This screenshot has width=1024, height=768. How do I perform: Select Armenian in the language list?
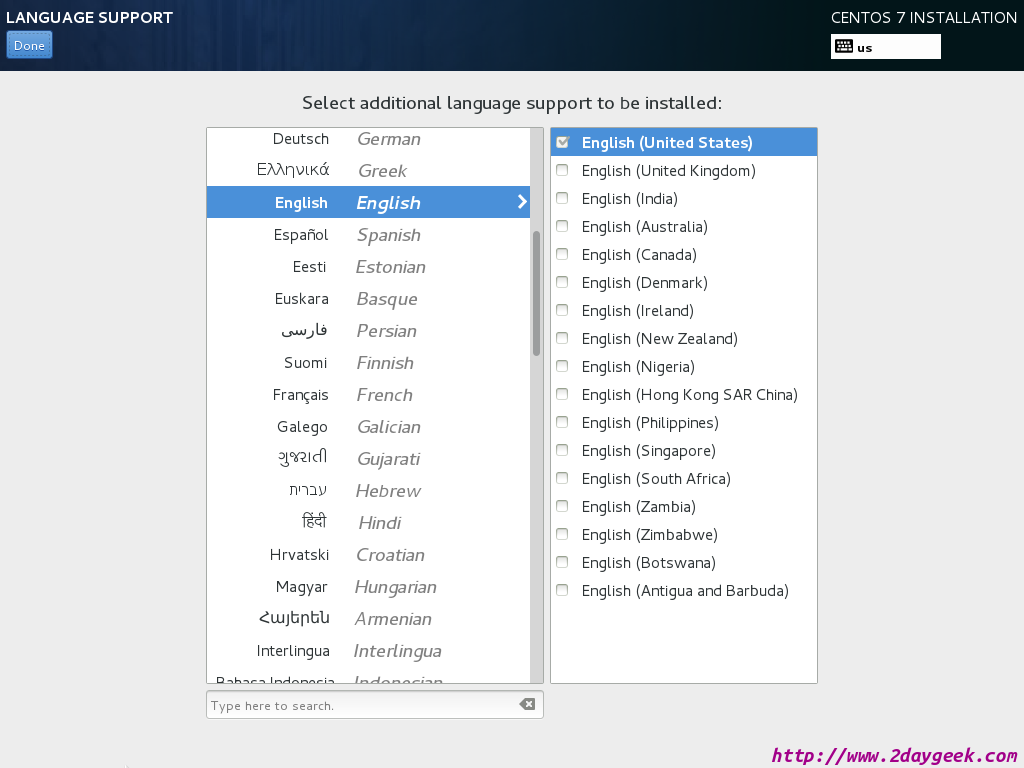coord(368,618)
